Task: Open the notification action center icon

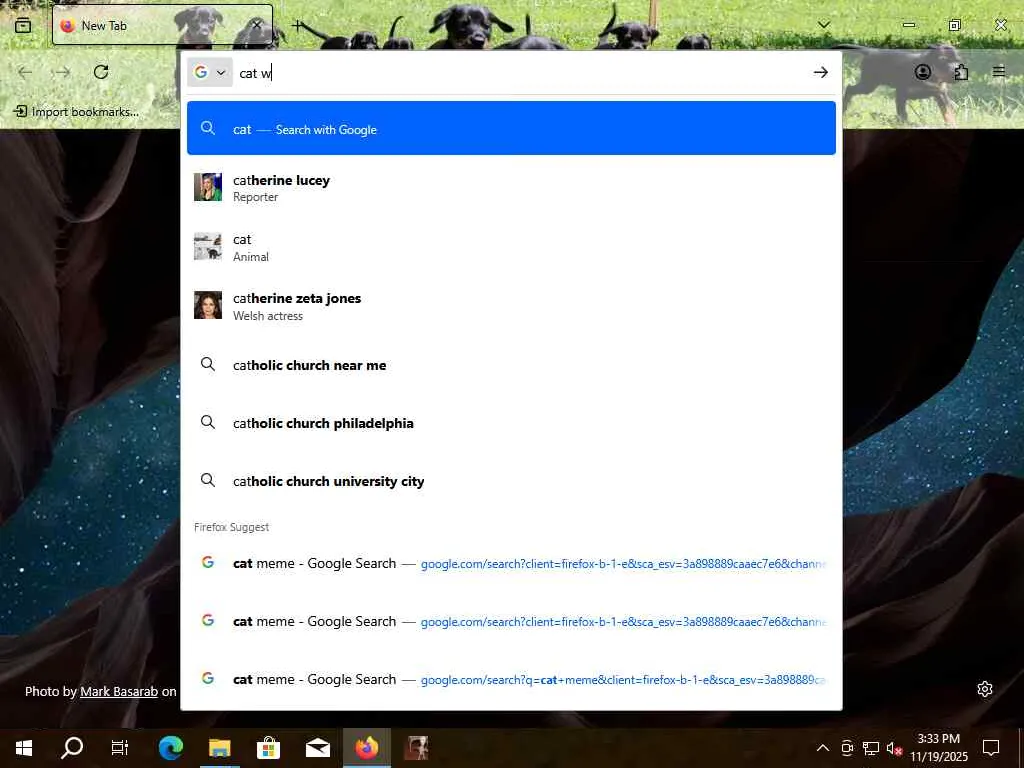Action: (x=991, y=748)
